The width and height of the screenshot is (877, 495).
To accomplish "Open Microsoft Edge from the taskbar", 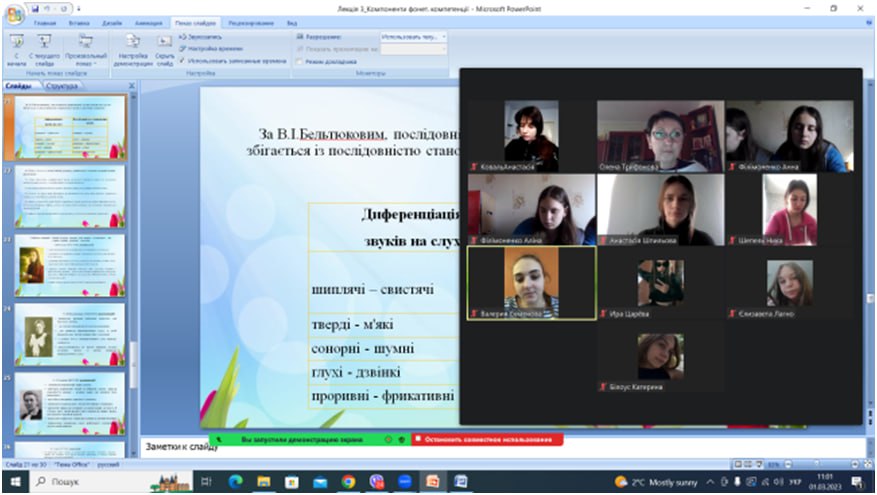I will (236, 482).
